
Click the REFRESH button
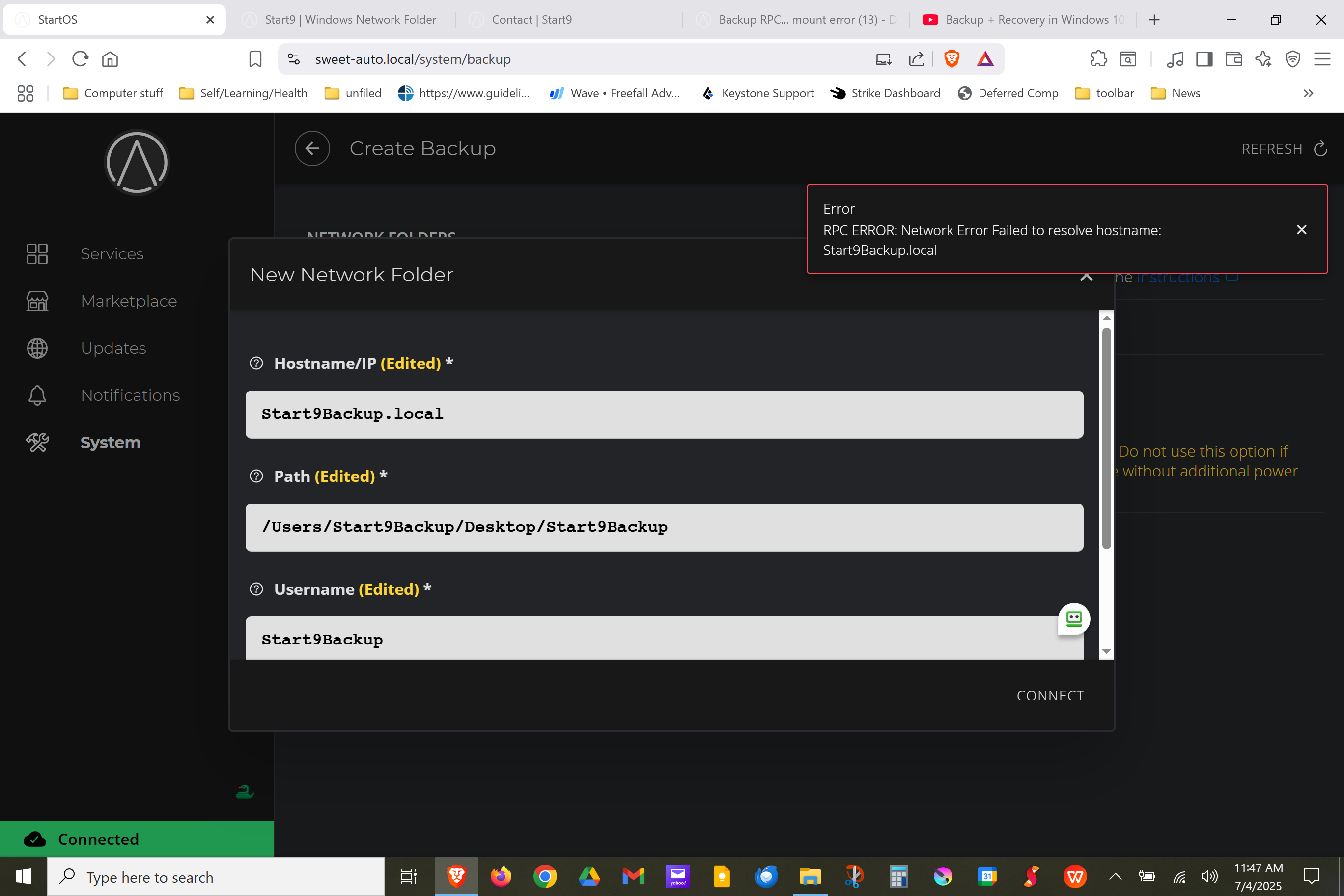coord(1284,149)
